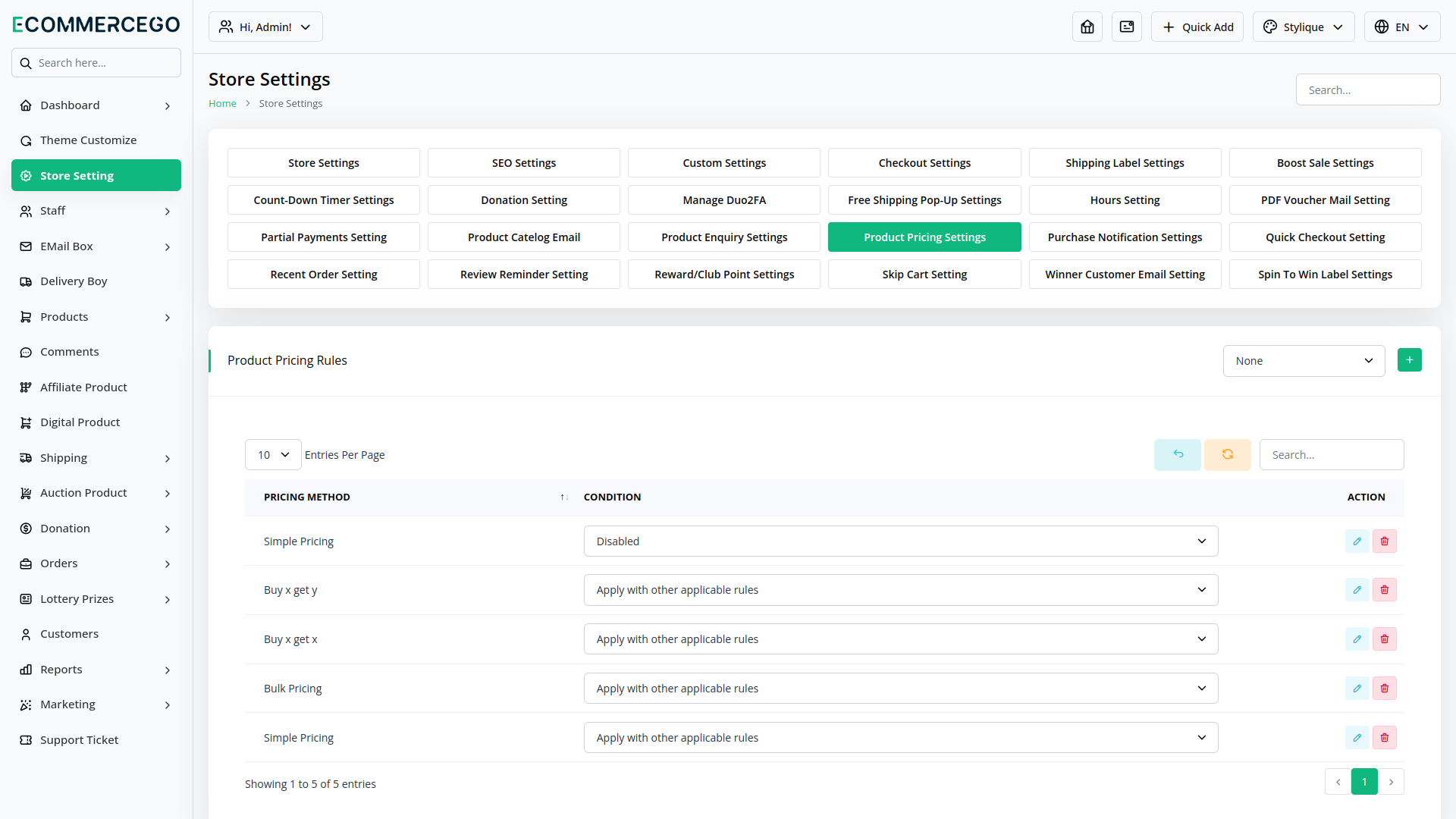Image resolution: width=1456 pixels, height=819 pixels.
Task: Open Customers in the sidebar
Action: 96,634
